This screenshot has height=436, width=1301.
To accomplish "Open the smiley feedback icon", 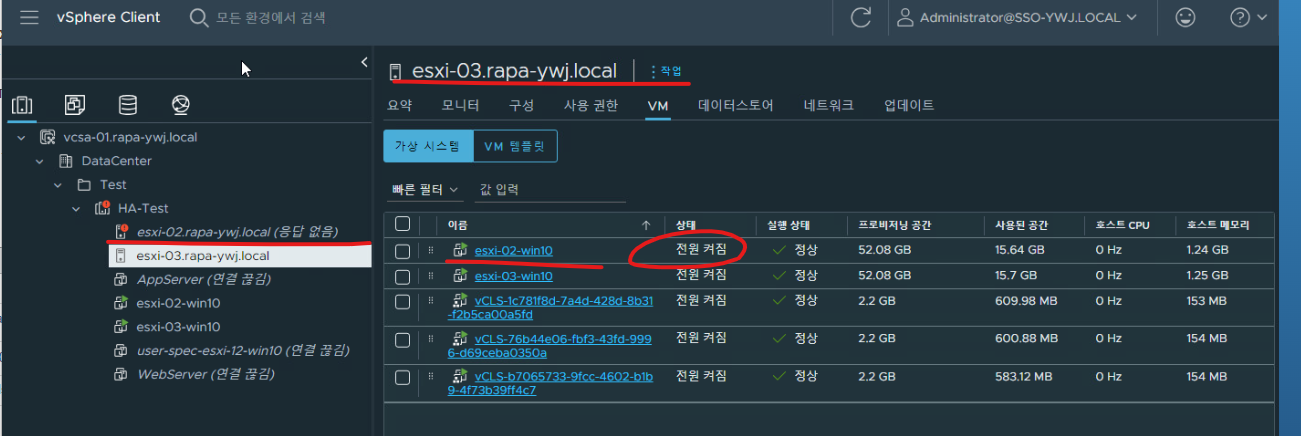I will (1186, 18).
